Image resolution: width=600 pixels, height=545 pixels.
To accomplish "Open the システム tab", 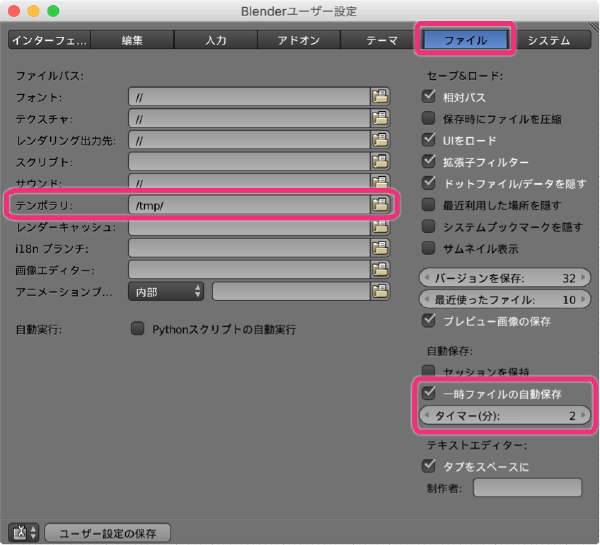I will 548,40.
